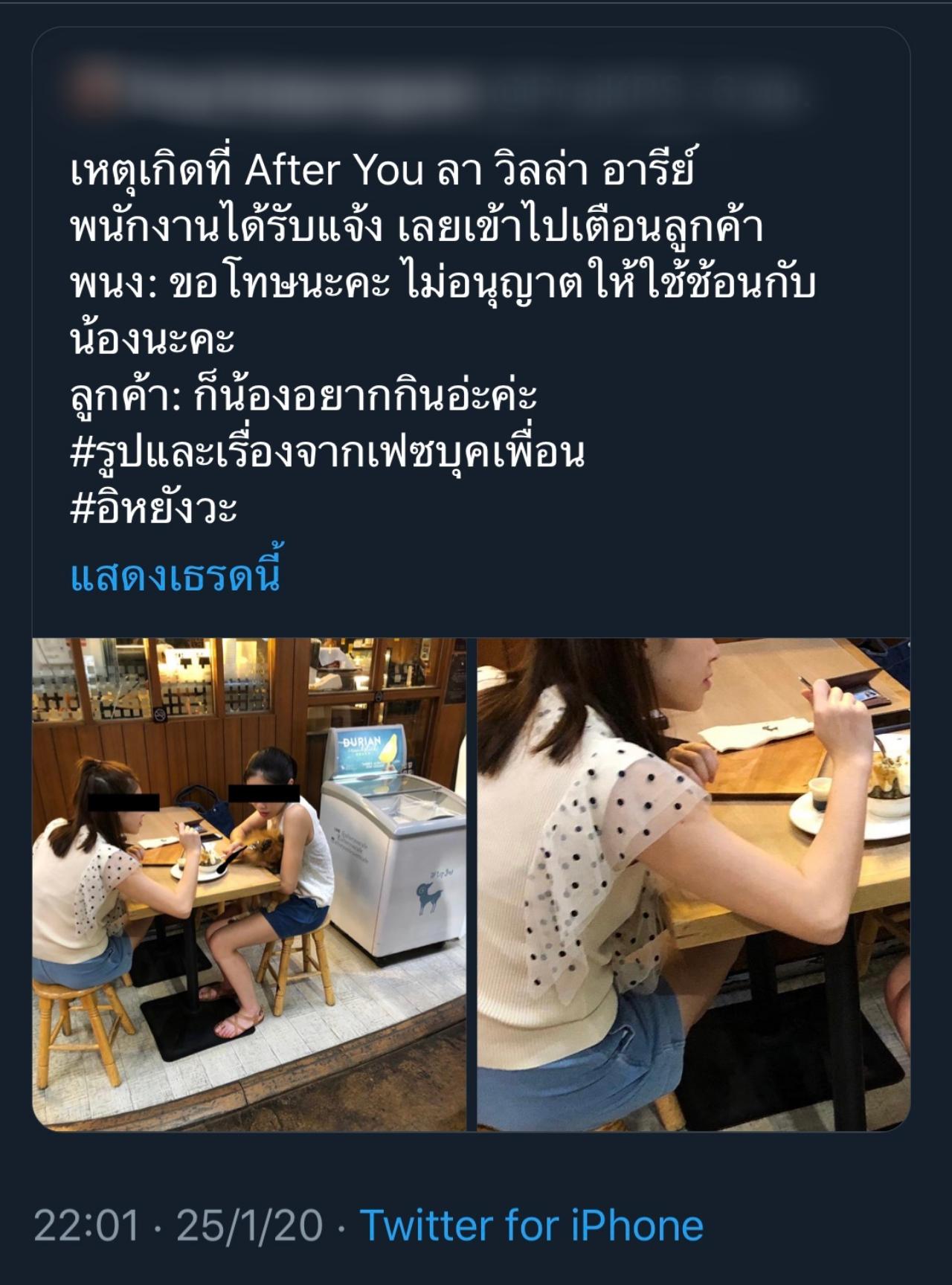Tap the hashtag #รูปและเรื่องจากเฟซบุคเพื่อน
The width and height of the screenshot is (952, 1285).
click(328, 452)
